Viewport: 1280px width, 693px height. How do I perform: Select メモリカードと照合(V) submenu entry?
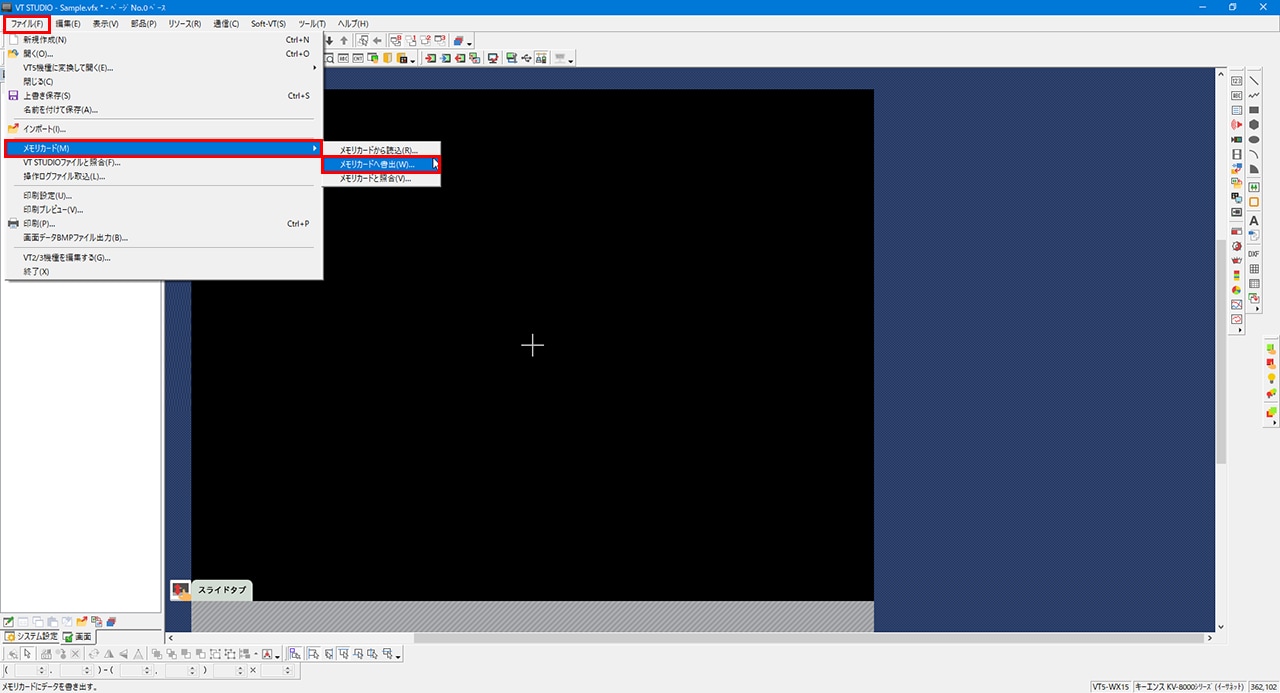pos(375,178)
